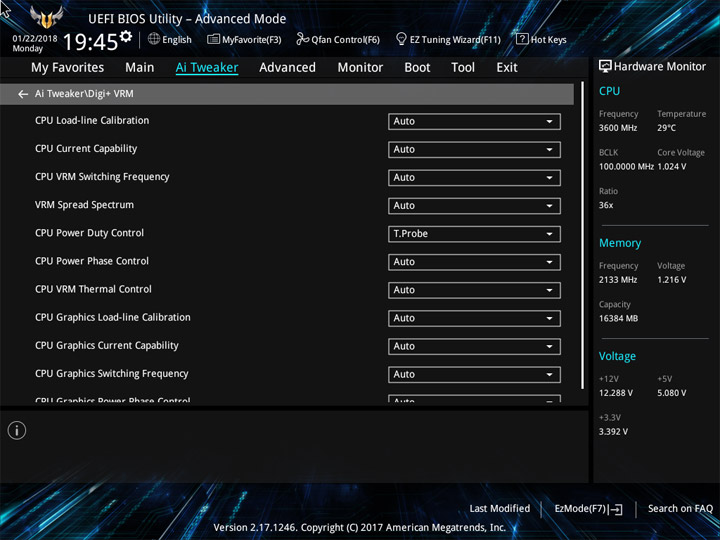Select CPU VRM Thermal Control label
Screen dimensions: 720x540
(x=93, y=289)
